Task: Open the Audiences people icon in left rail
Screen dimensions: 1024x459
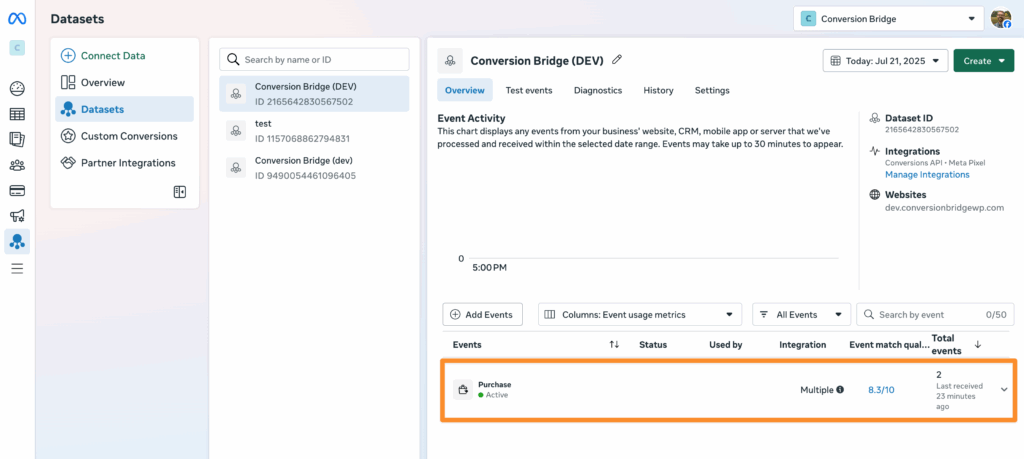Action: [x=17, y=165]
